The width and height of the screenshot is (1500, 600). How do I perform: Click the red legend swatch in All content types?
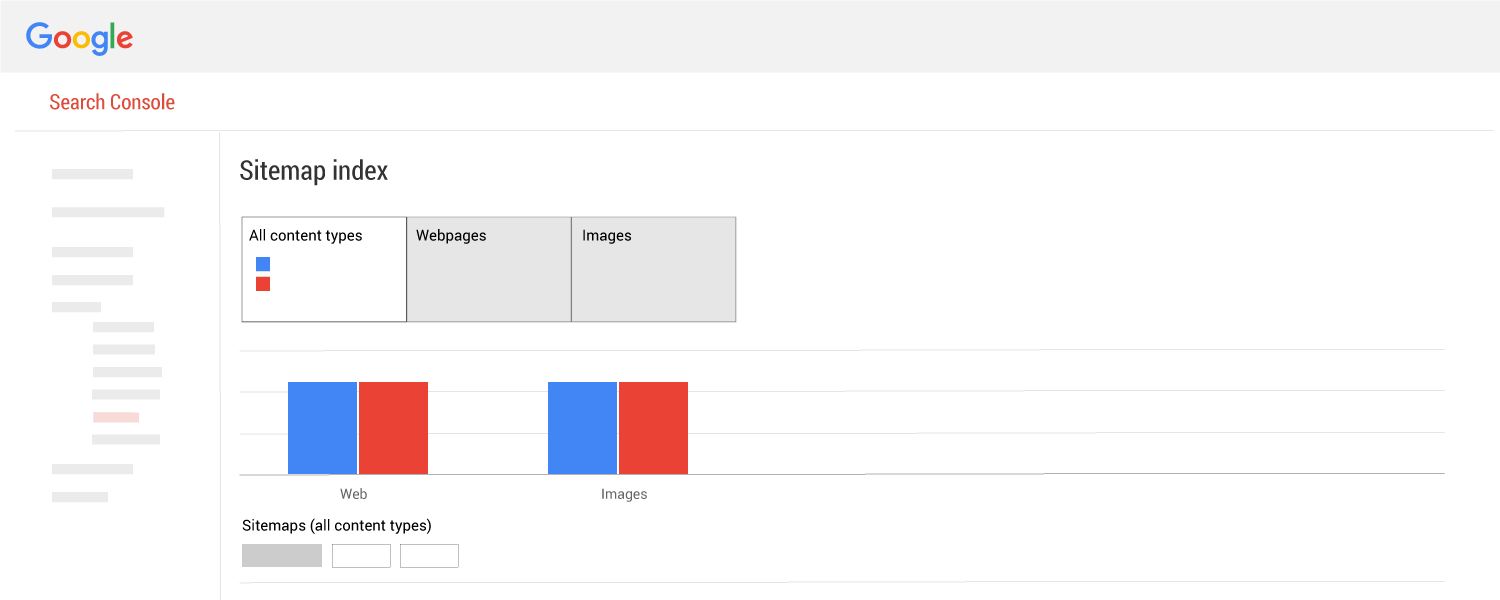(x=263, y=284)
